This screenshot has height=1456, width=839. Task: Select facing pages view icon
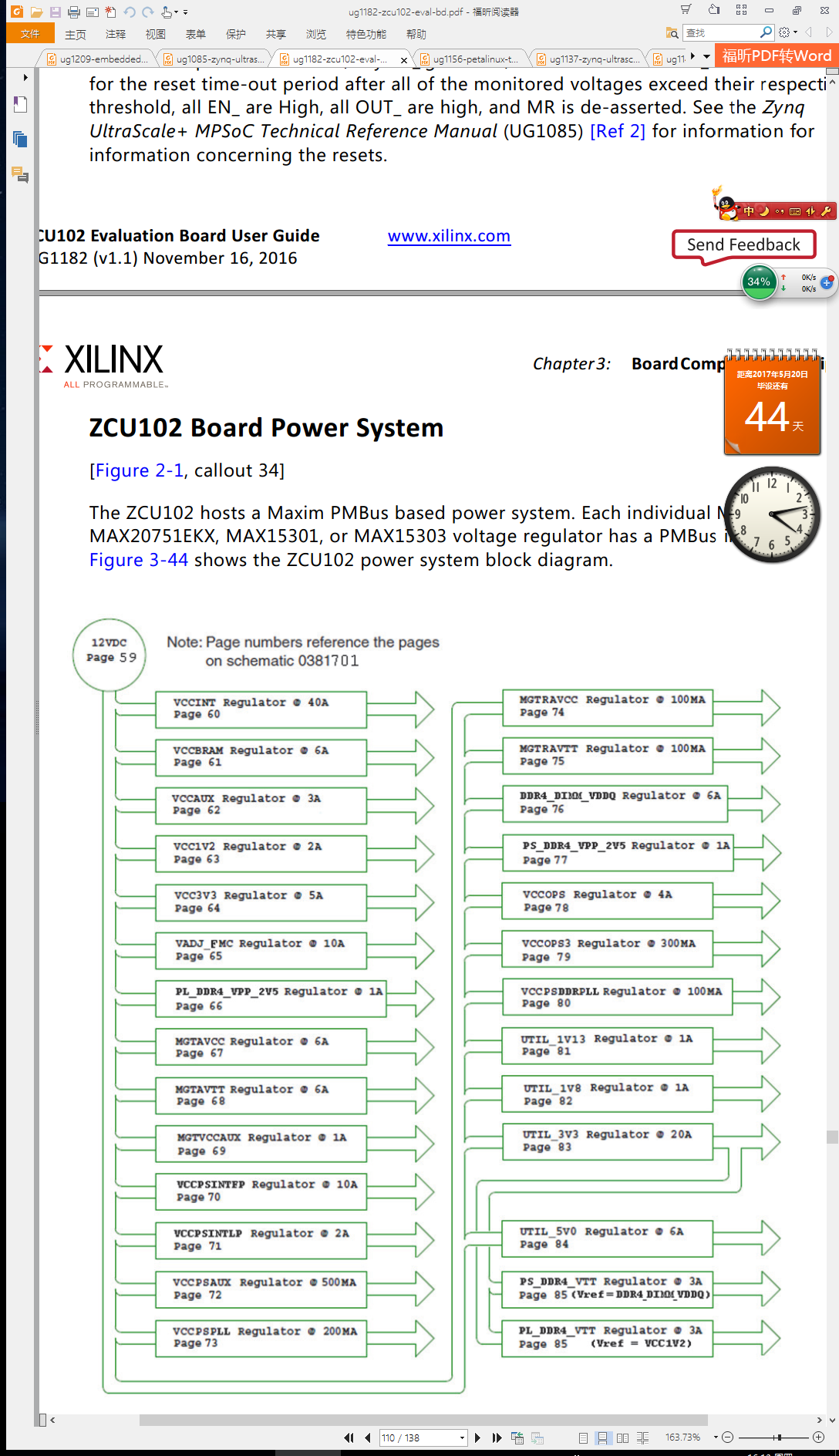622,1438
